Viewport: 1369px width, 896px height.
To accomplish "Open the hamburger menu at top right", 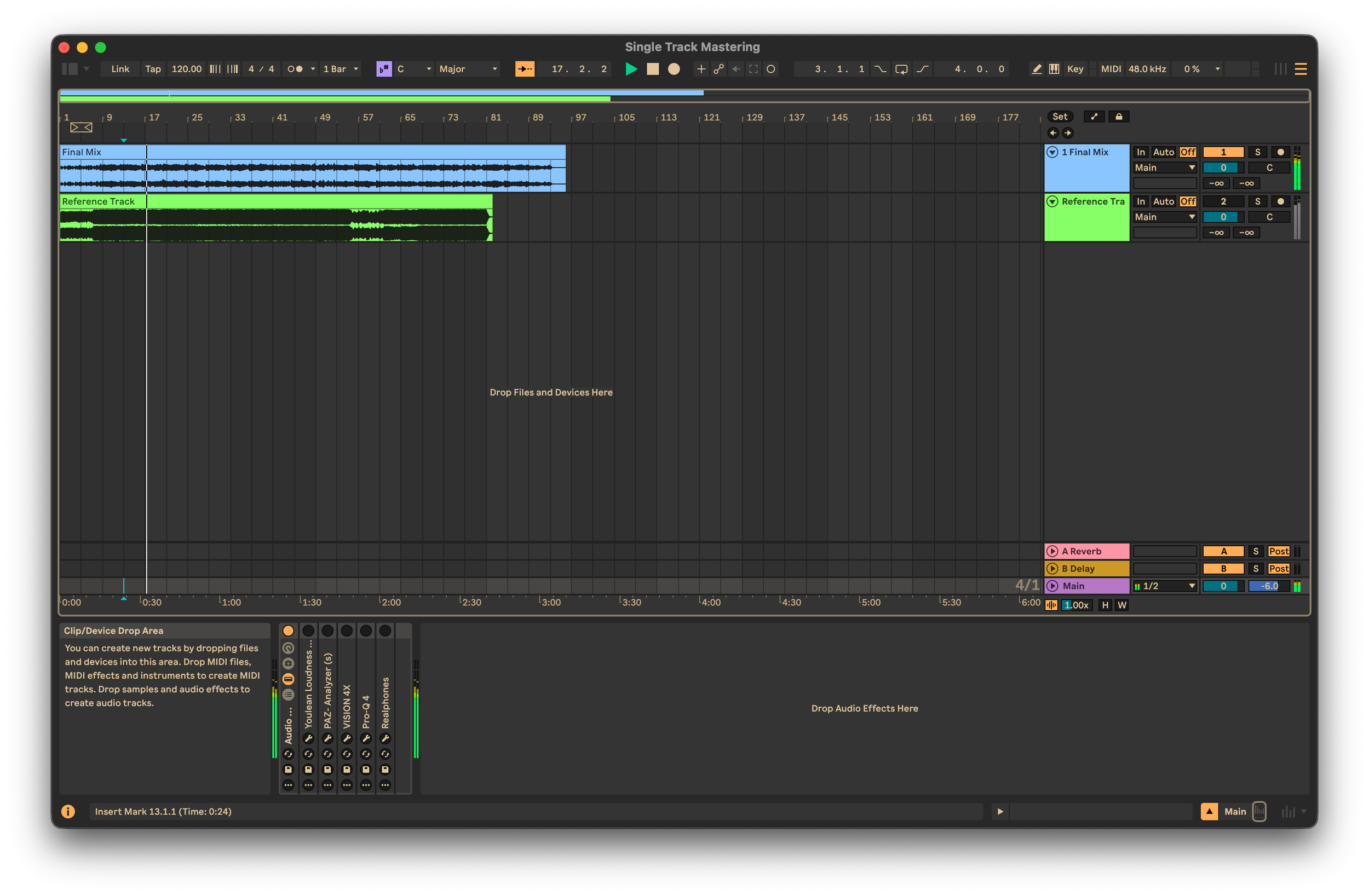I will (1301, 69).
